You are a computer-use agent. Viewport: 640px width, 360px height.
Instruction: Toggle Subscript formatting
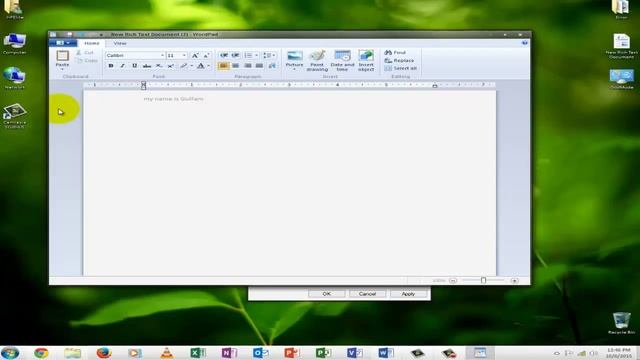pyautogui.click(x=159, y=66)
